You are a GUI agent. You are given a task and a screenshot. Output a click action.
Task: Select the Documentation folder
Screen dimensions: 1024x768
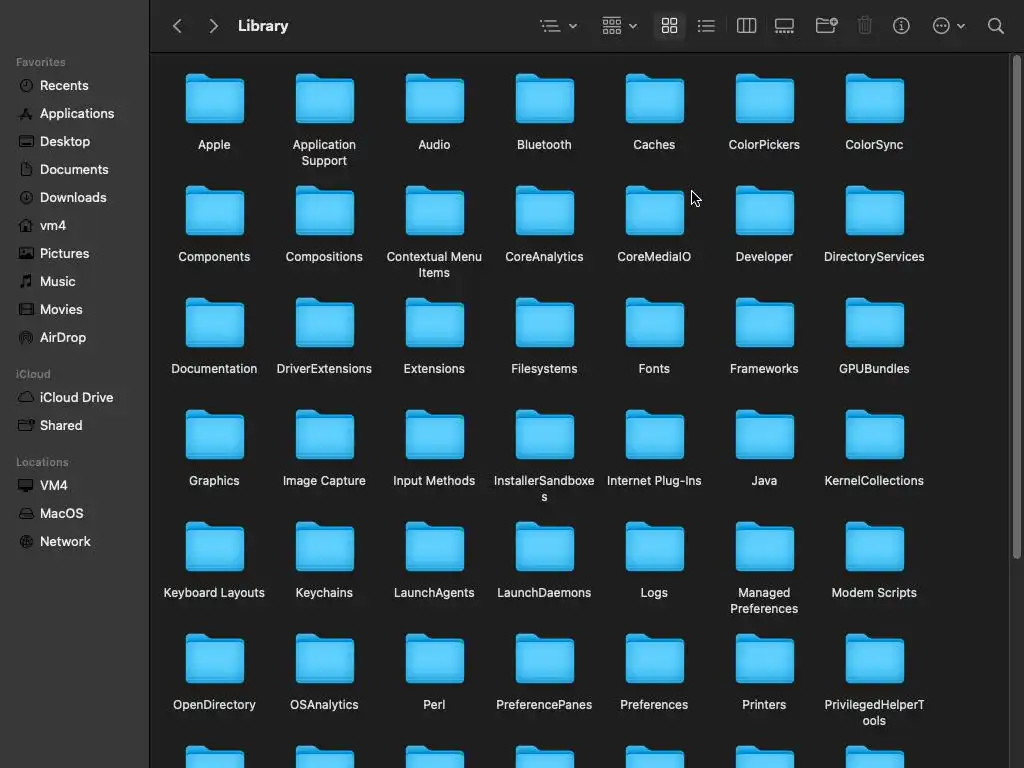(x=214, y=323)
